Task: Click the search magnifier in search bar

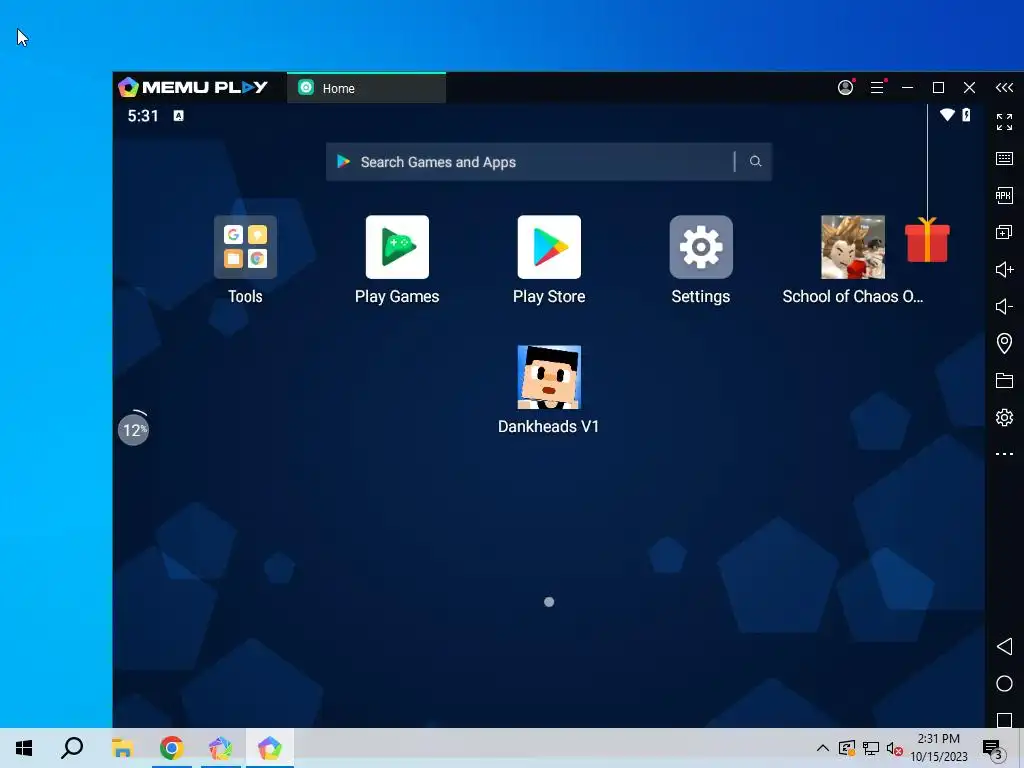Action: [x=755, y=161]
